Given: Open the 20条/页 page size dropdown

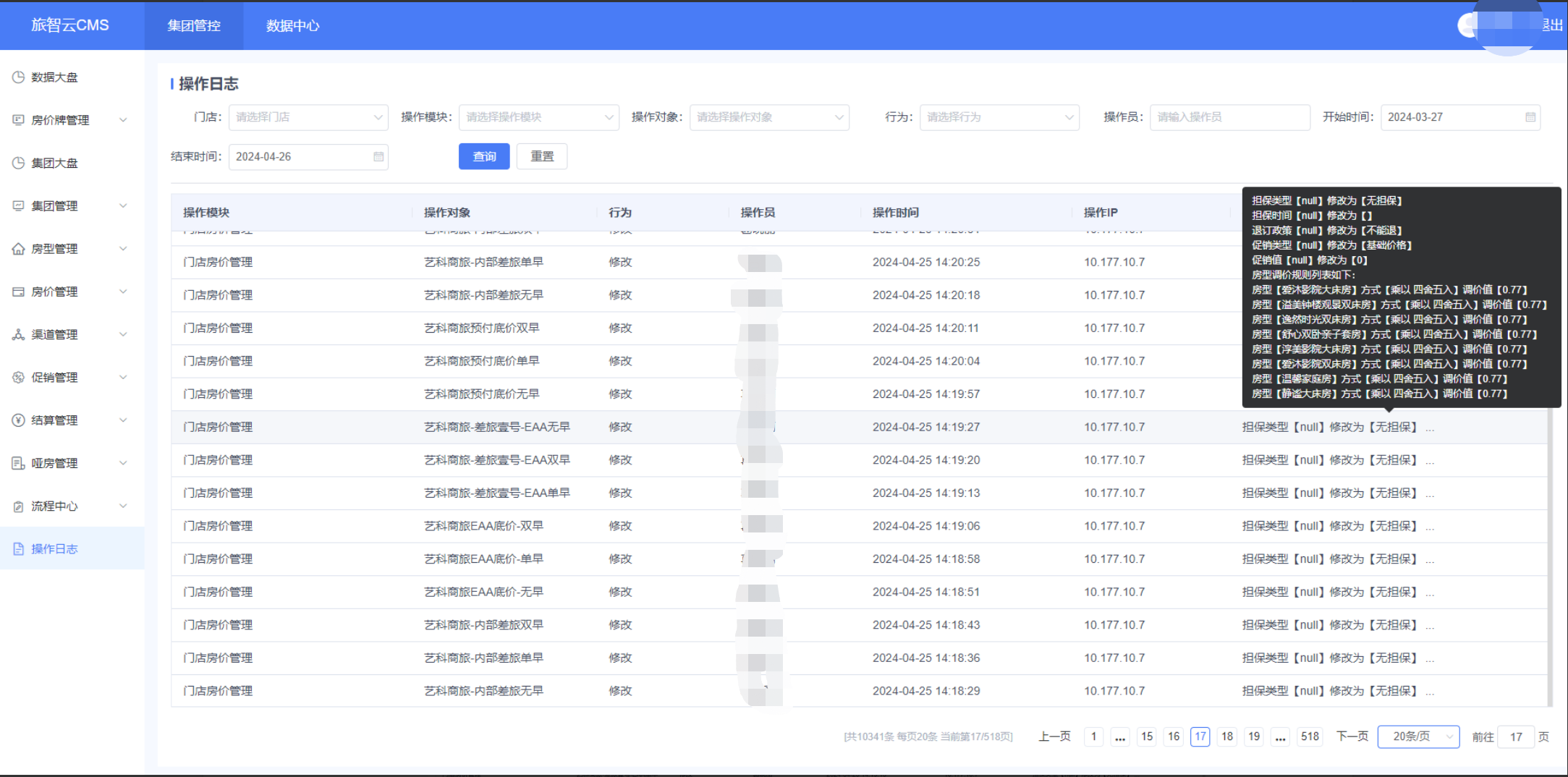Looking at the screenshot, I should (x=1418, y=736).
